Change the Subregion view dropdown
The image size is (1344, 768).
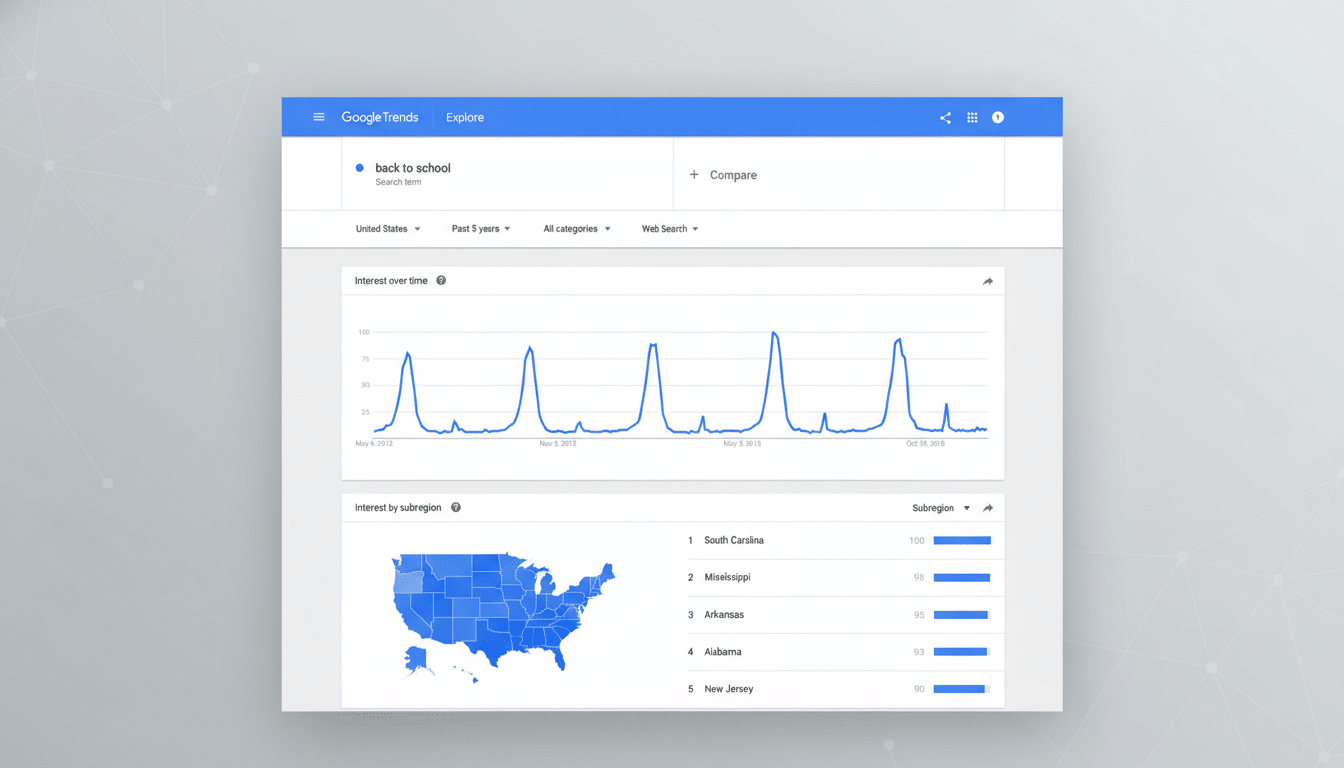(x=940, y=508)
